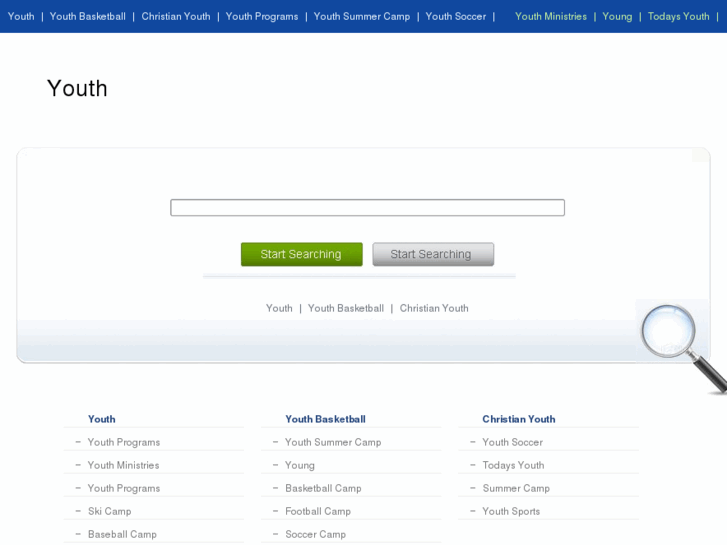
Task: Click the gray Start Searching button
Action: (x=433, y=254)
